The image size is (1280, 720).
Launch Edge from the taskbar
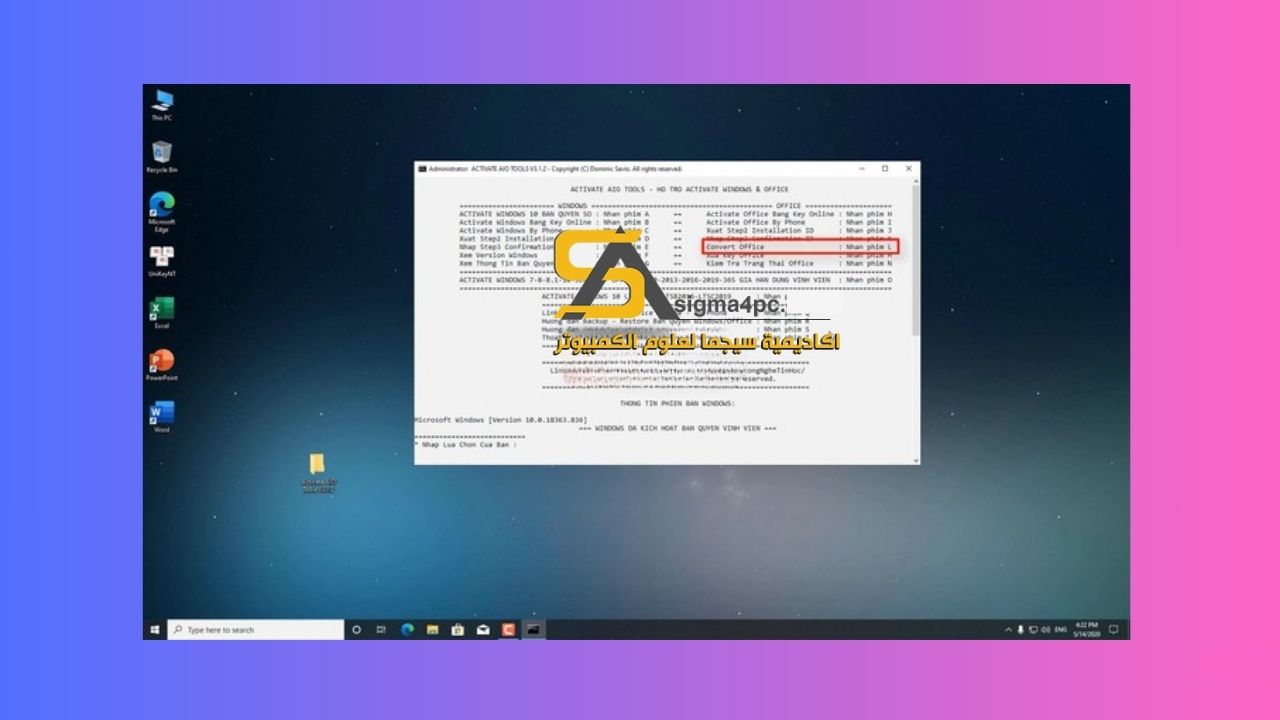point(407,630)
